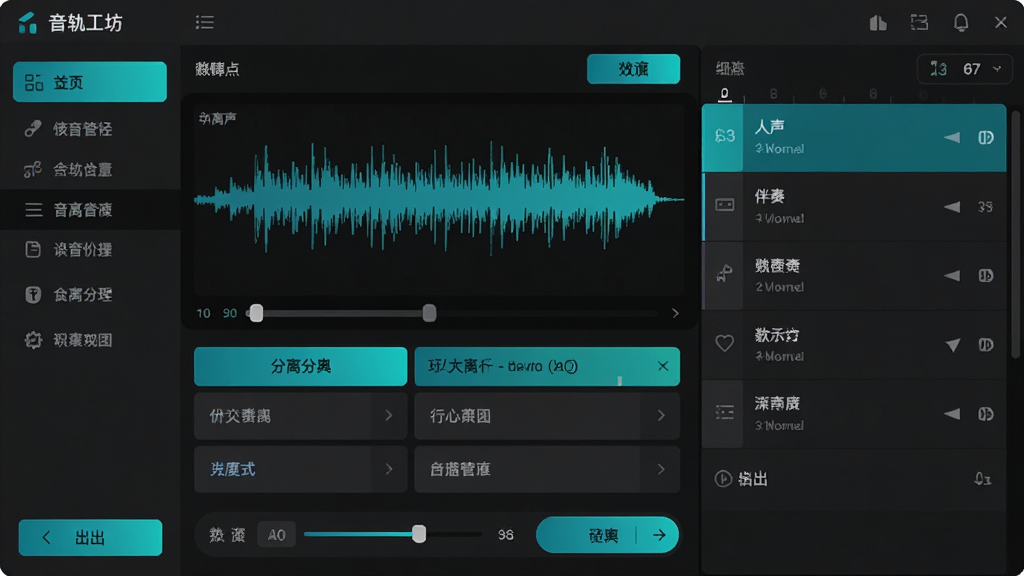Click the 音轨工坊 app logo
1024x576 pixels.
pos(27,23)
